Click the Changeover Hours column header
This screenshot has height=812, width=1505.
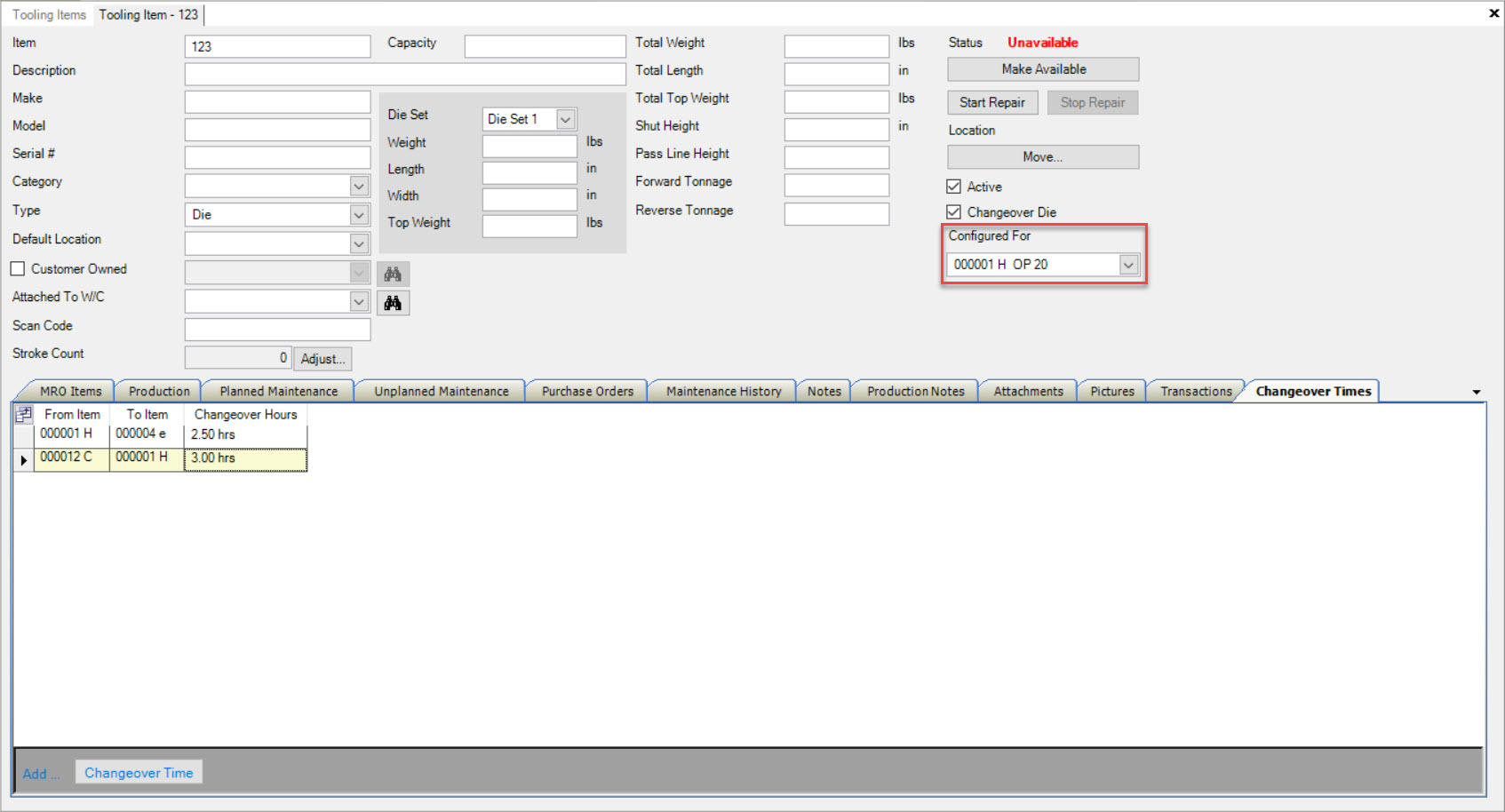click(x=245, y=414)
